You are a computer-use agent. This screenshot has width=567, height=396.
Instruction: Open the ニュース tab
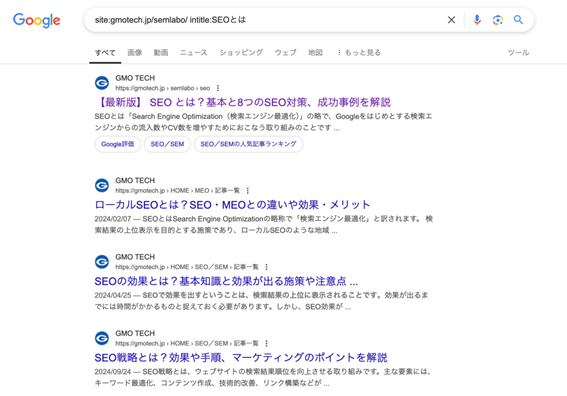coord(194,53)
